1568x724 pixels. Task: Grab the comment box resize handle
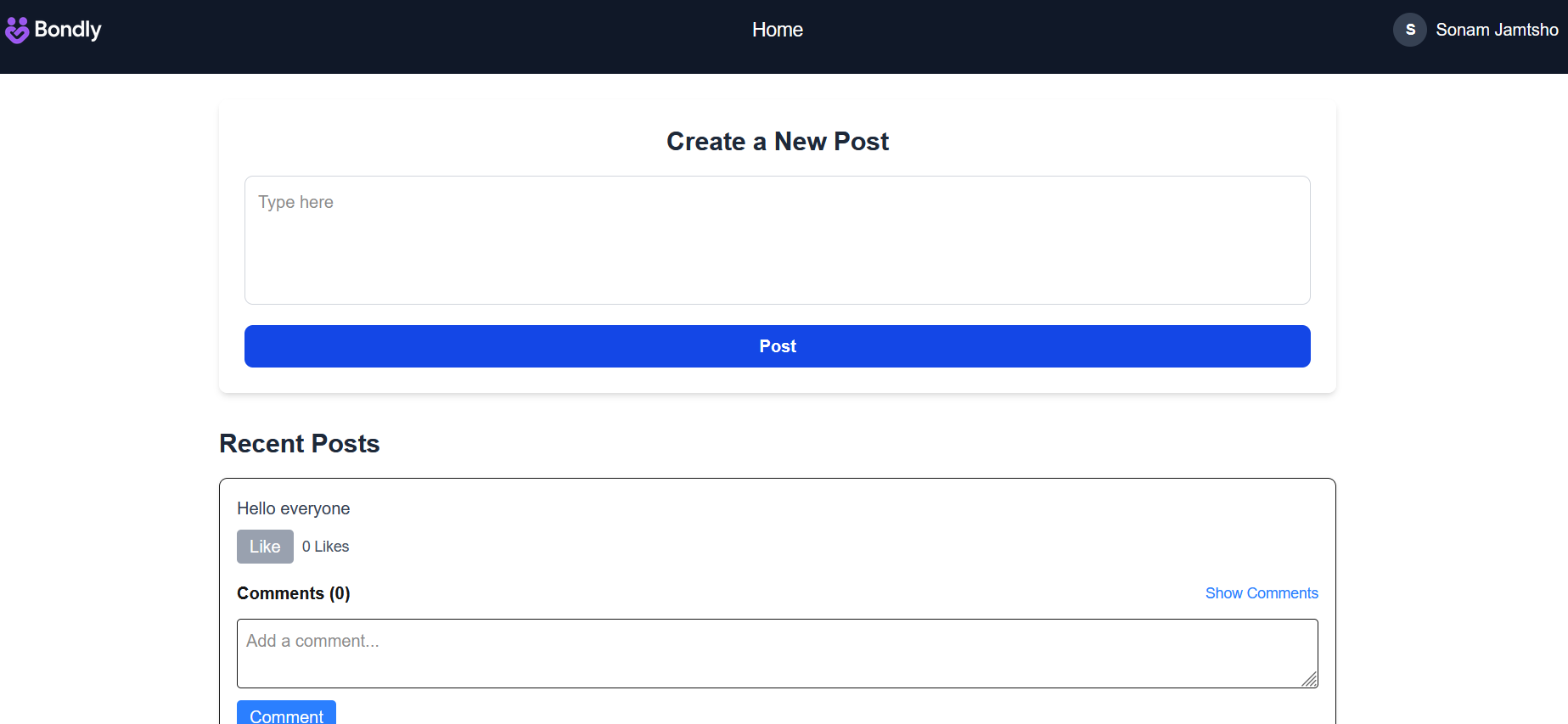[1309, 679]
